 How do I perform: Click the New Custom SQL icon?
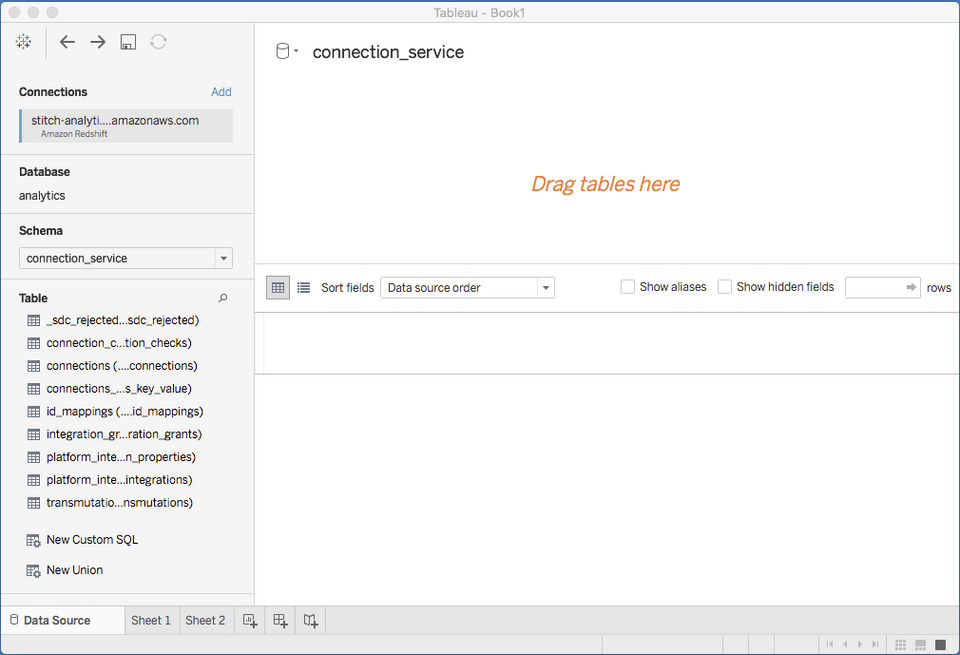33,541
